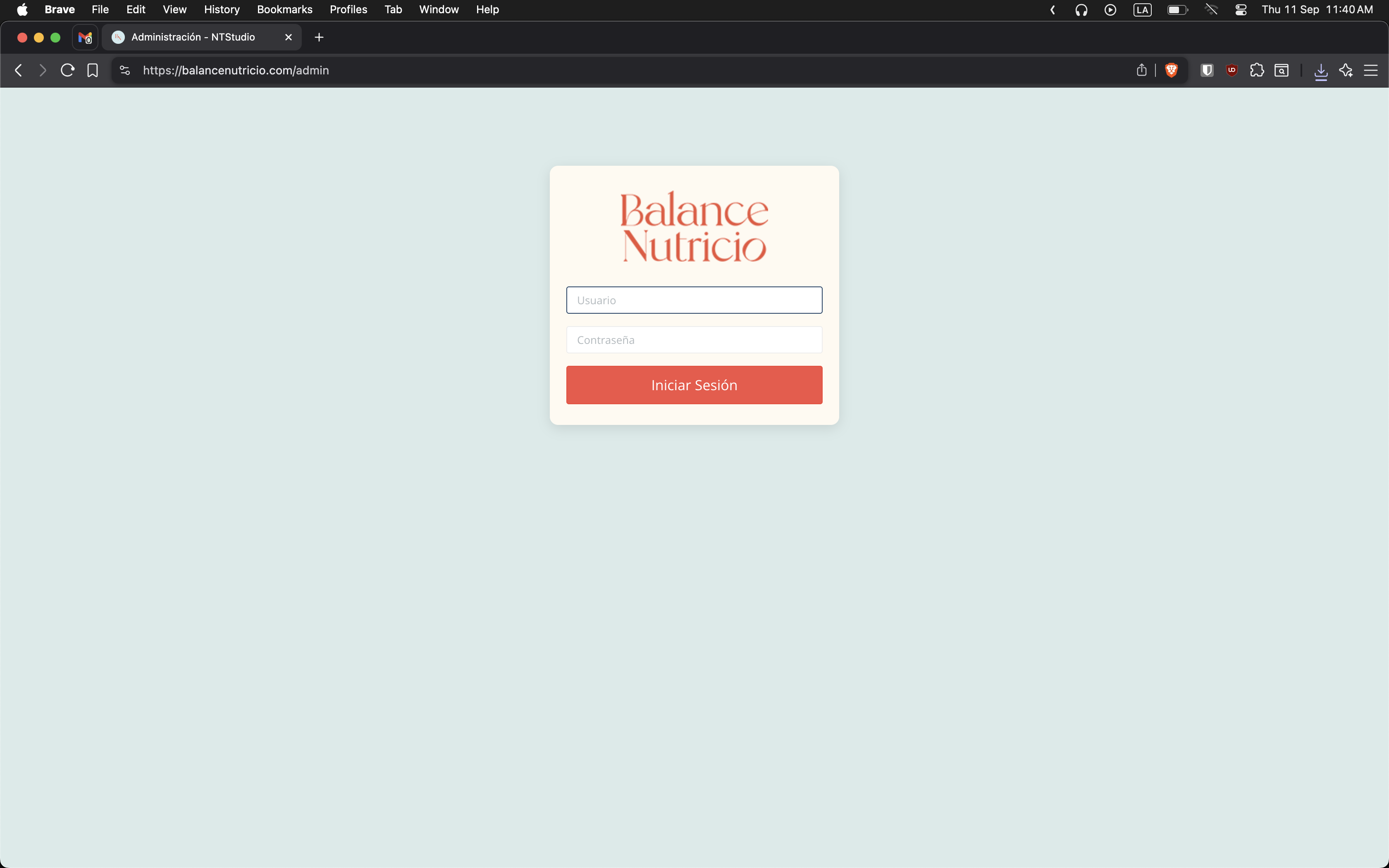Viewport: 1389px width, 868px height.
Task: Open the Bookmarks menu
Action: [x=284, y=10]
